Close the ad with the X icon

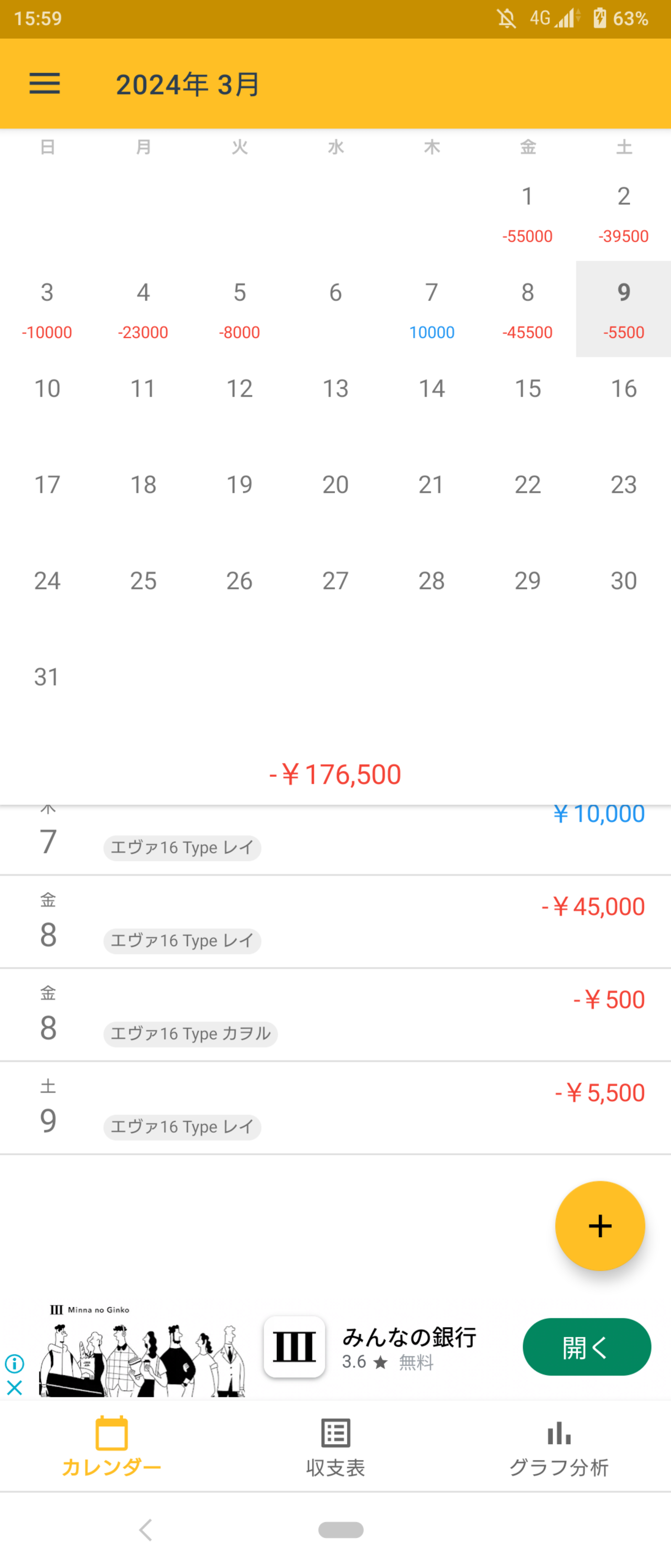tap(14, 1389)
